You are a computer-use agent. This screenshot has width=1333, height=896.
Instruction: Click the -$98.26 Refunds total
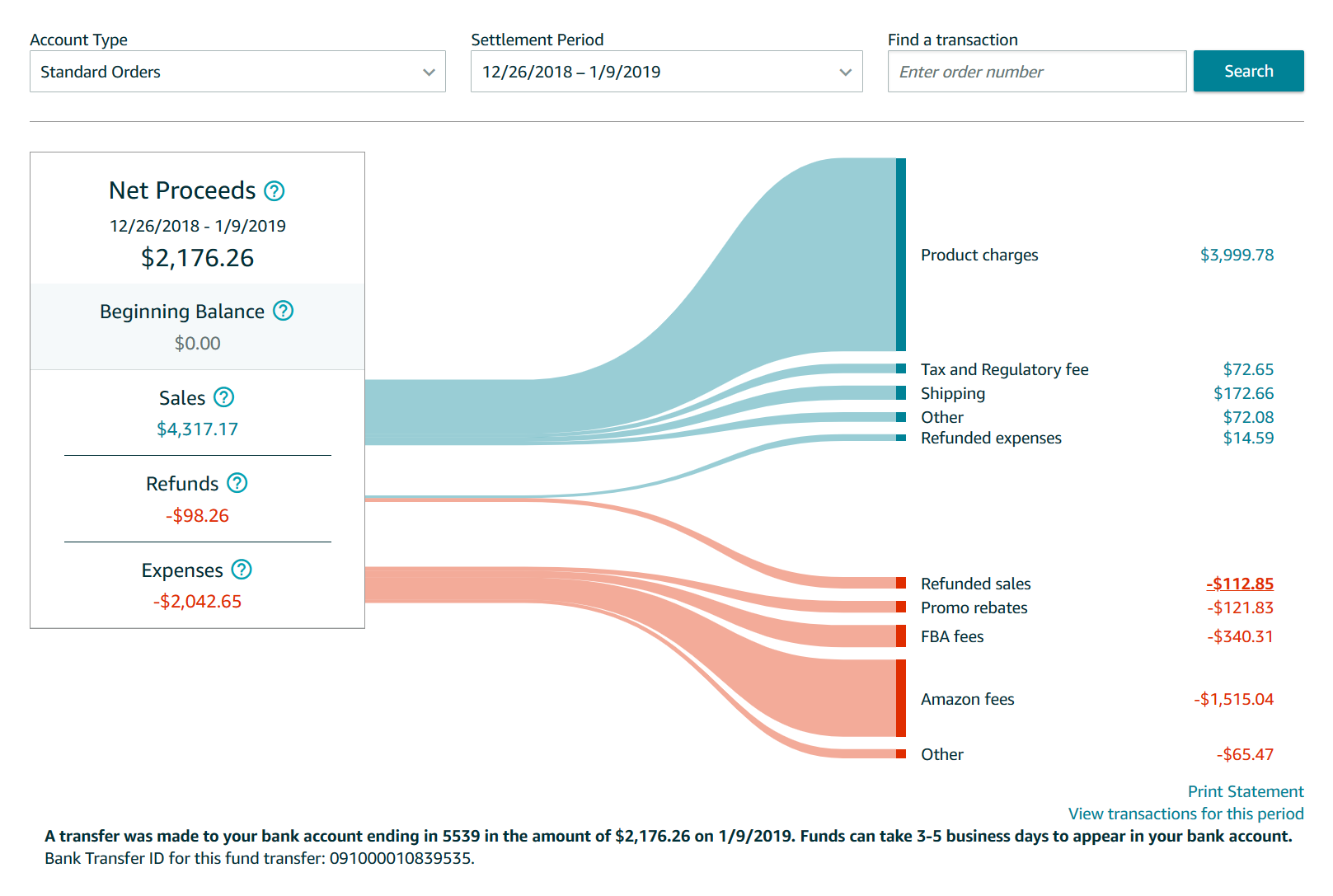[x=198, y=515]
